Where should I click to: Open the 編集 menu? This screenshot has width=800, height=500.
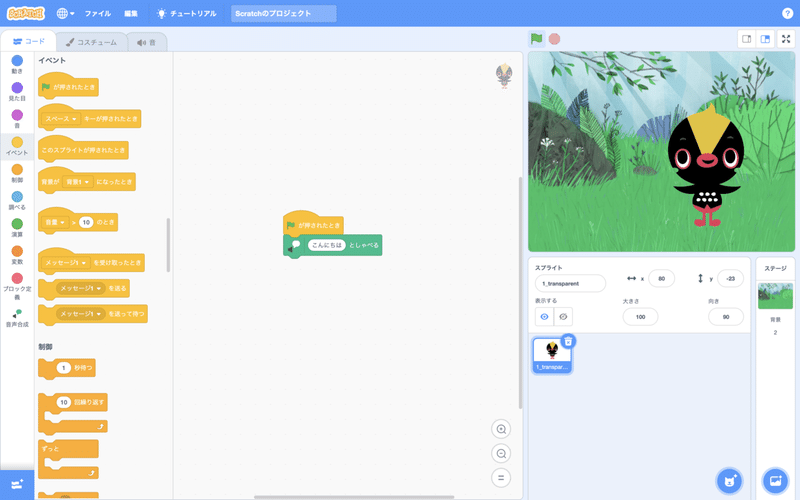(131, 13)
